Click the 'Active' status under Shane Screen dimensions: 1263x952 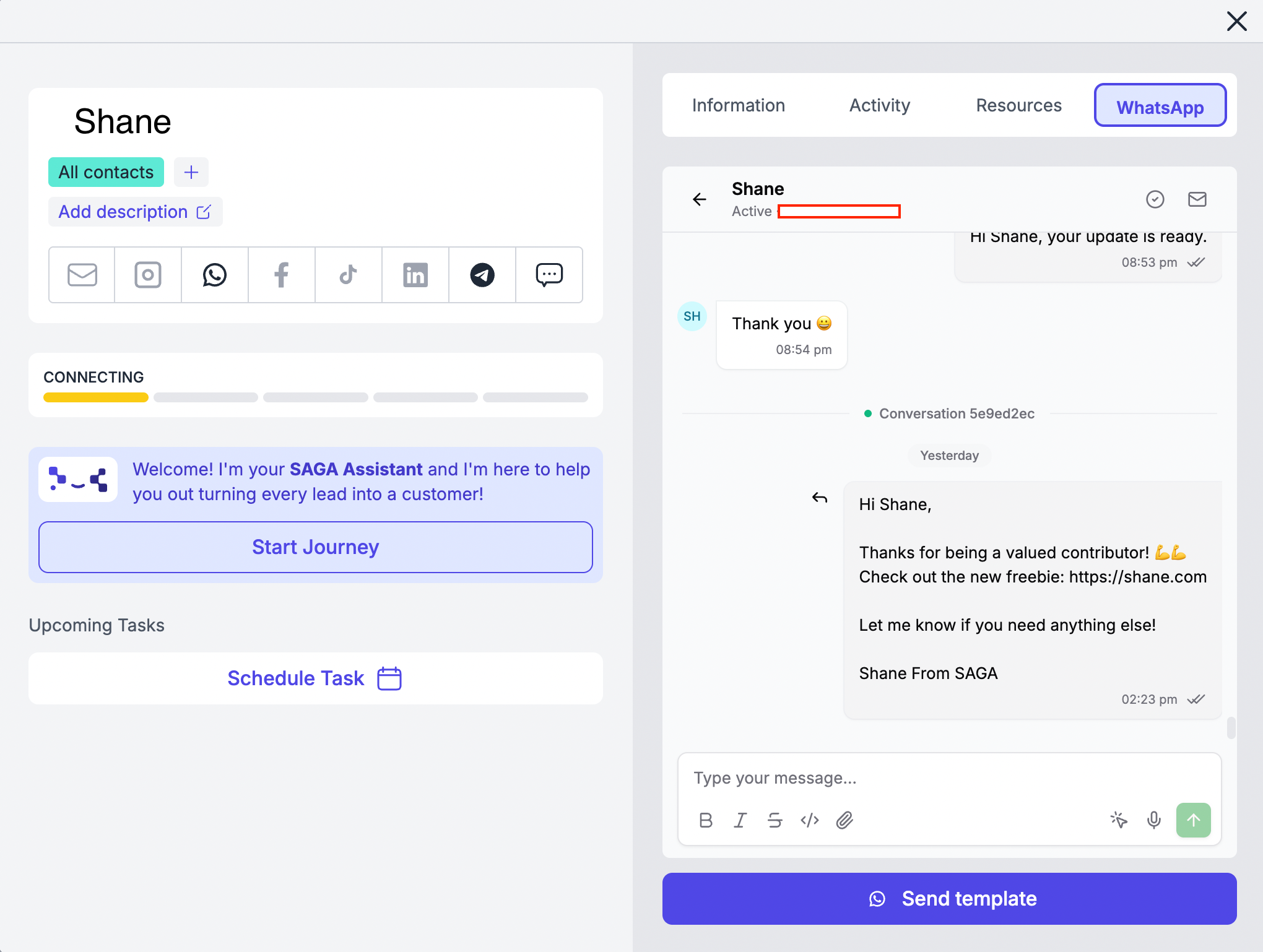click(x=752, y=211)
